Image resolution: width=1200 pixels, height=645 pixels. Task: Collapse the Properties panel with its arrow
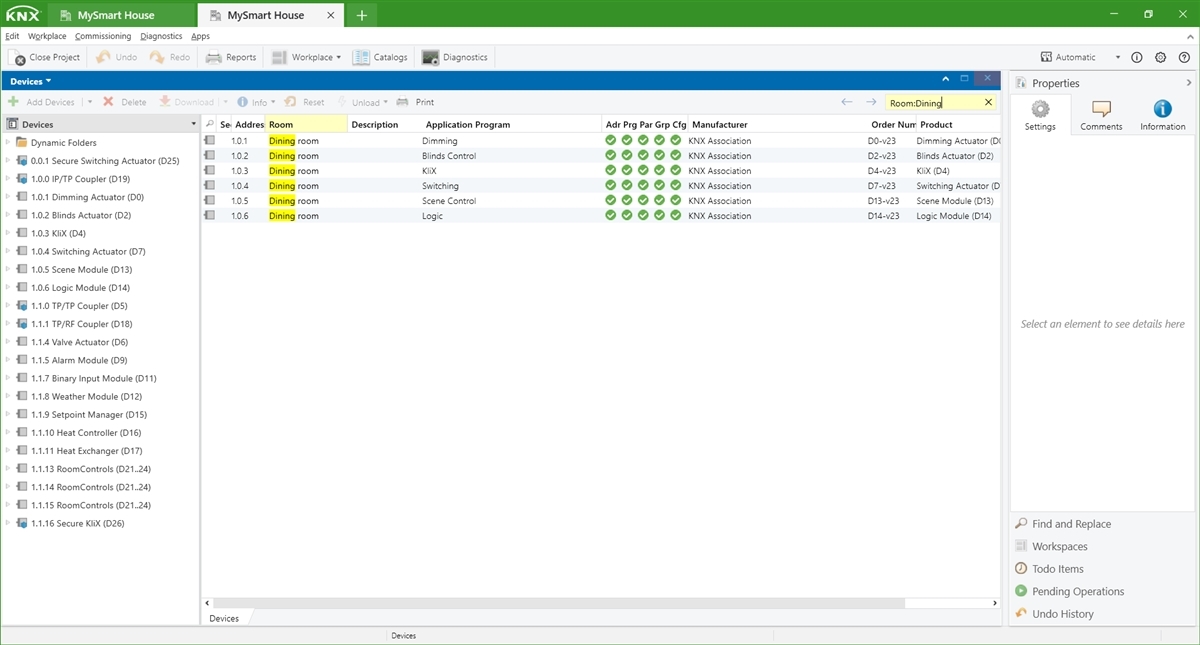click(1188, 83)
